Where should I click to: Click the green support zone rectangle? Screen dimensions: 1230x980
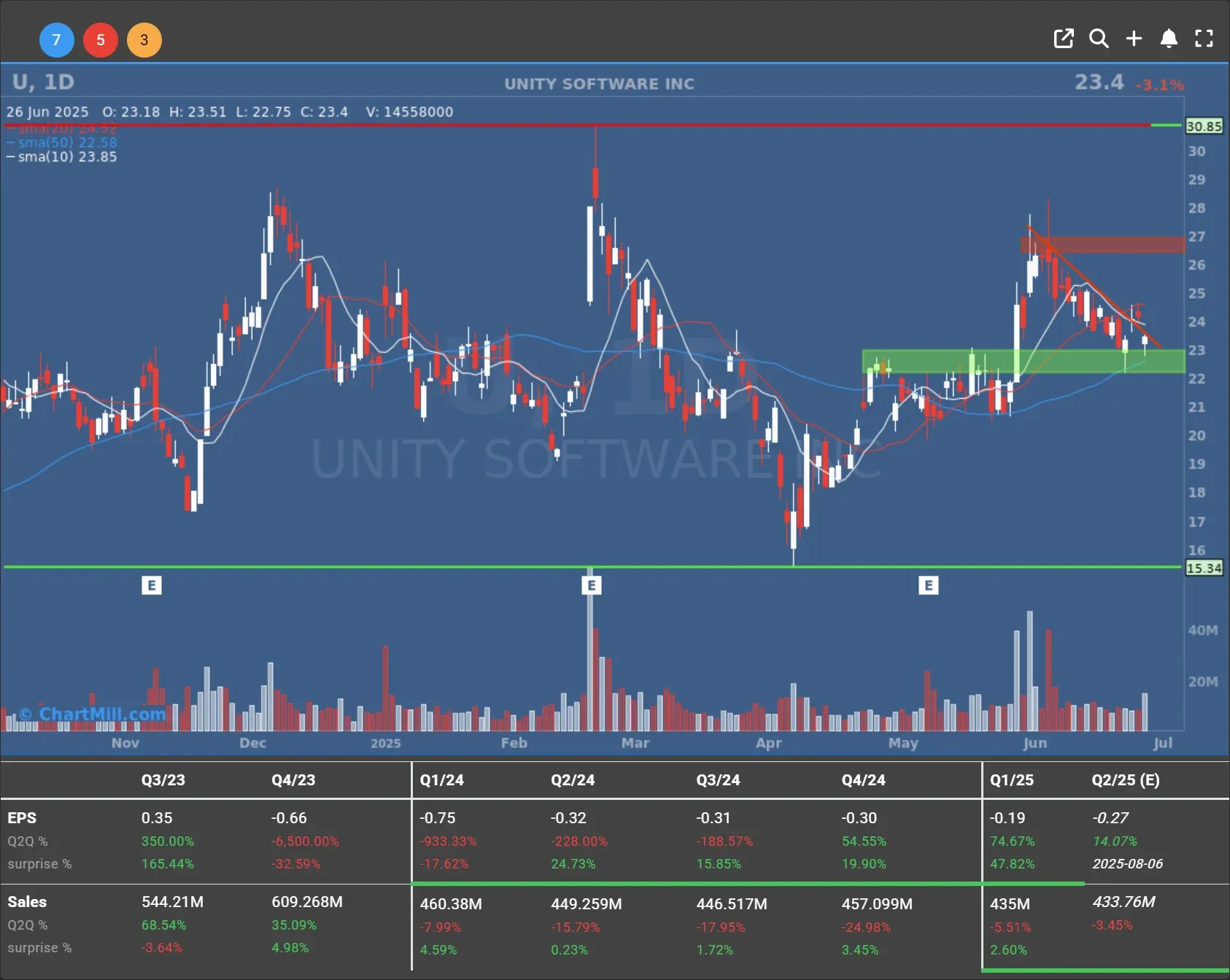tap(1023, 362)
